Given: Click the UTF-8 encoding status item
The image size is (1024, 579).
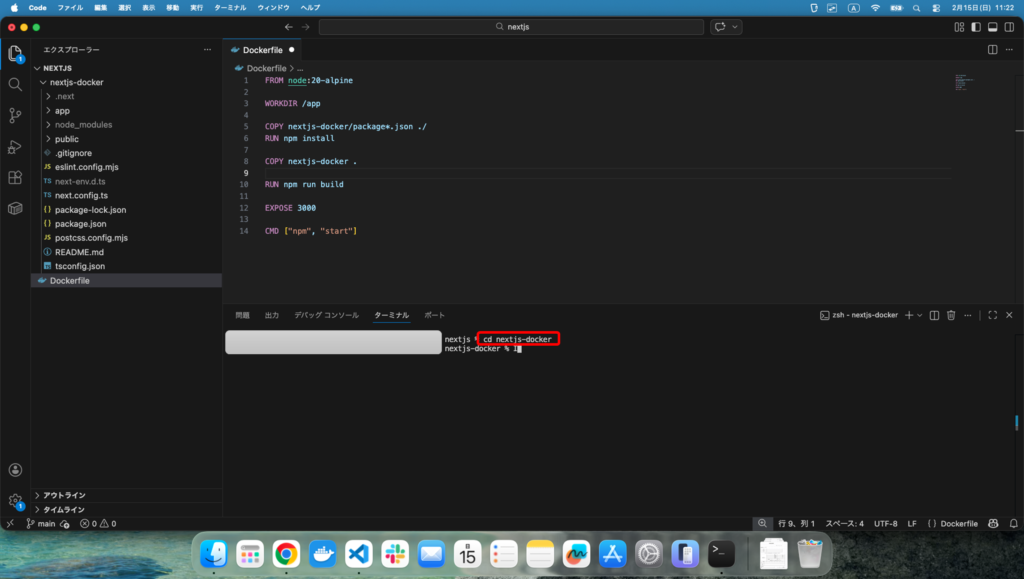Looking at the screenshot, I should point(885,523).
